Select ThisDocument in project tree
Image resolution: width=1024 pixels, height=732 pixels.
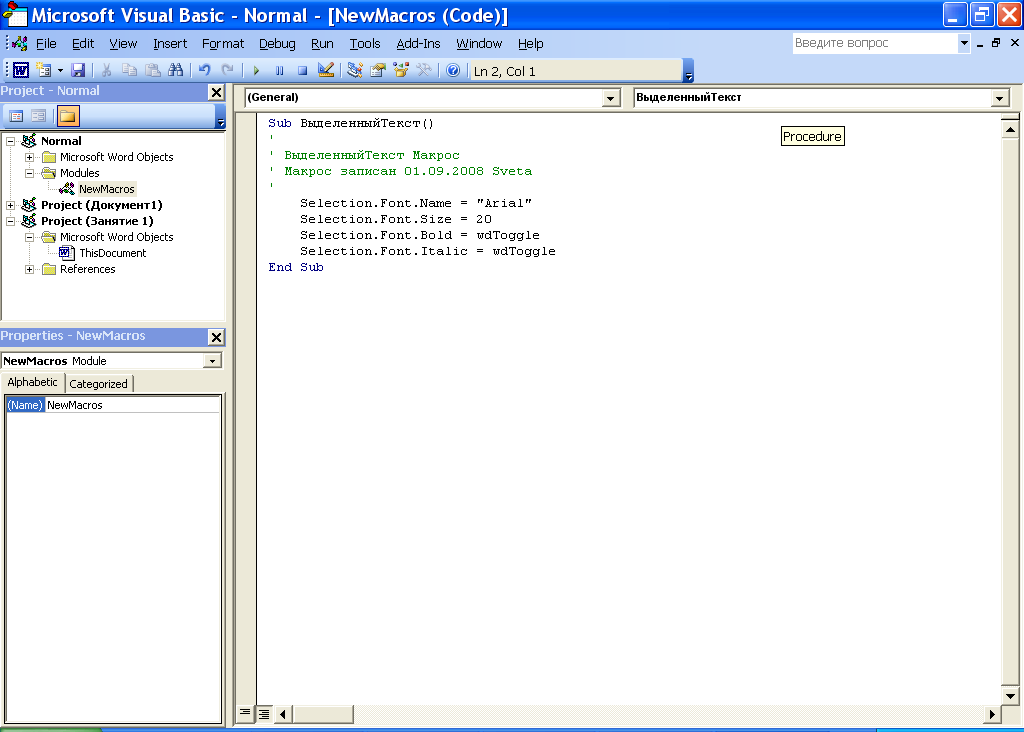point(112,253)
